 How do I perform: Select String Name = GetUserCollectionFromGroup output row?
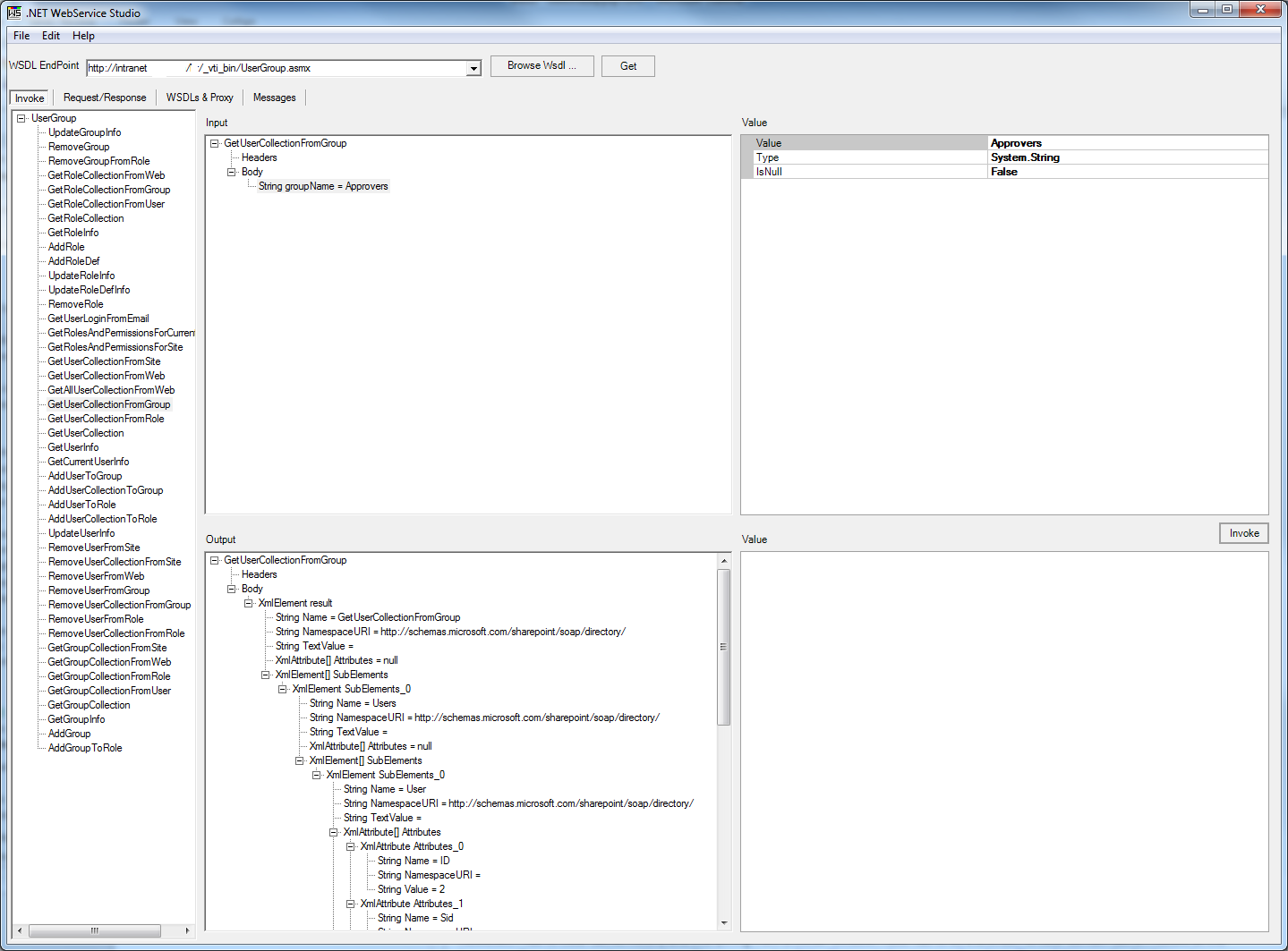[368, 617]
